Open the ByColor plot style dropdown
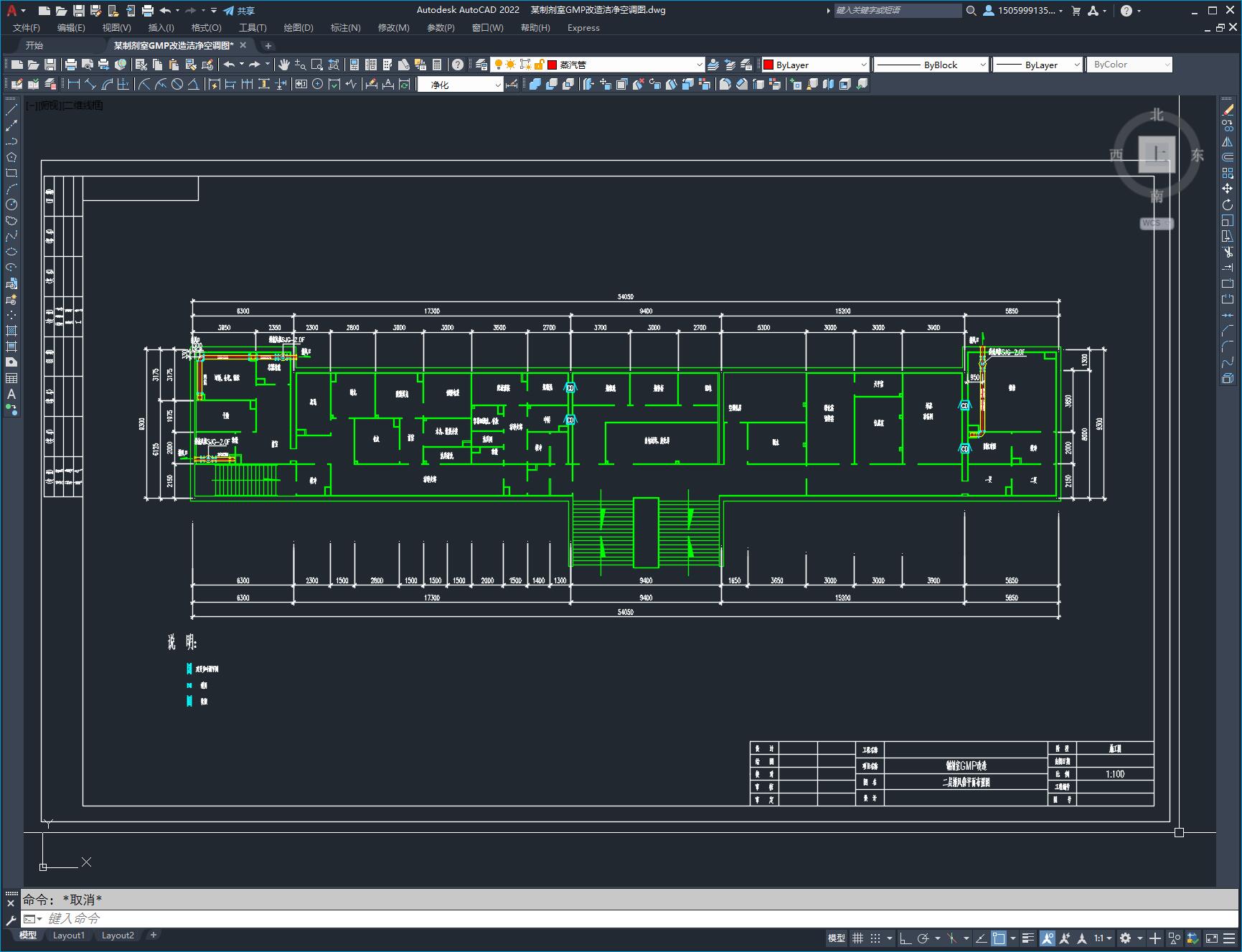This screenshot has height=952, width=1242. pyautogui.click(x=1129, y=65)
